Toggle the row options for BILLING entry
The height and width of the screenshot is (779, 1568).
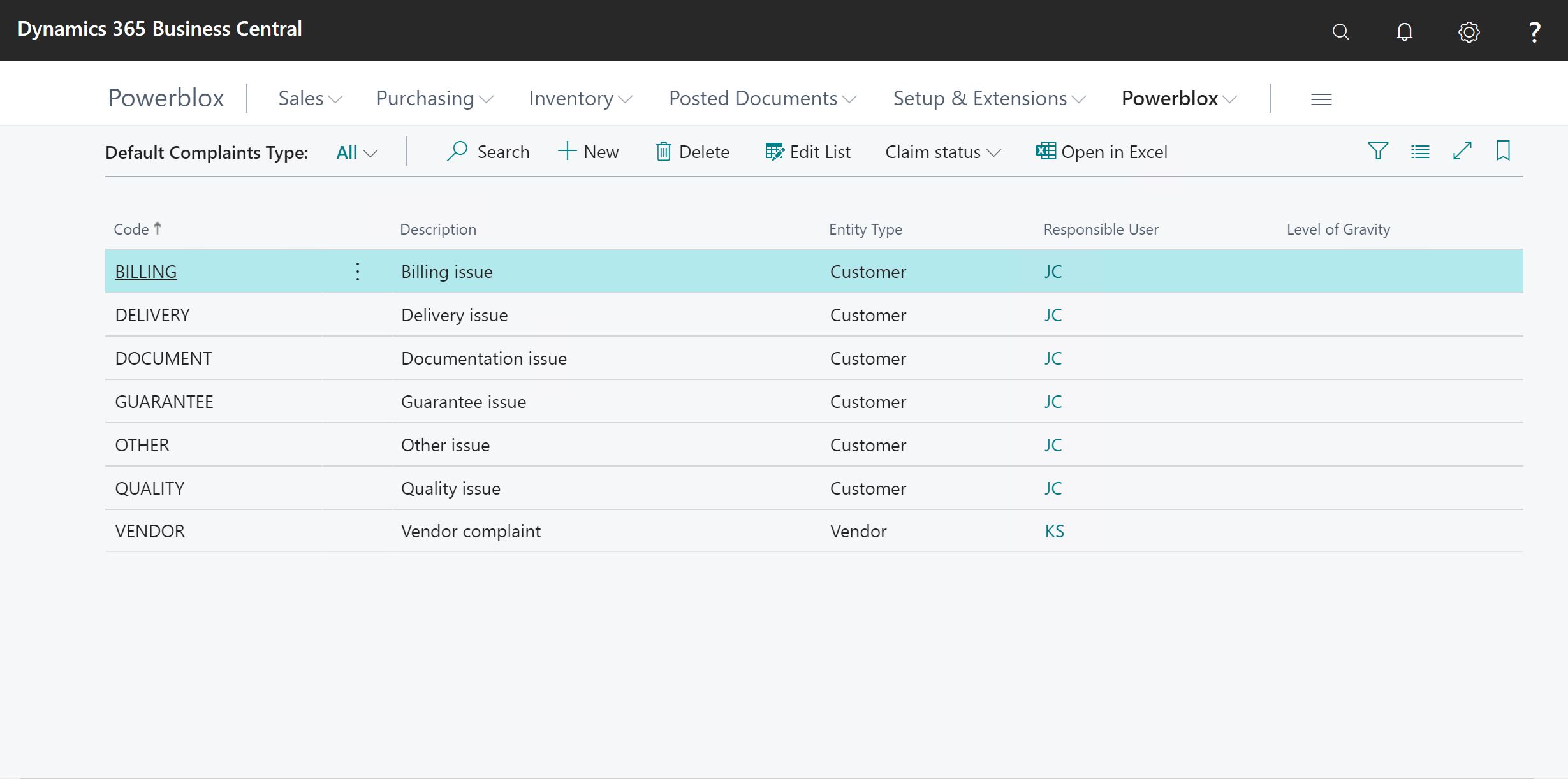click(358, 271)
